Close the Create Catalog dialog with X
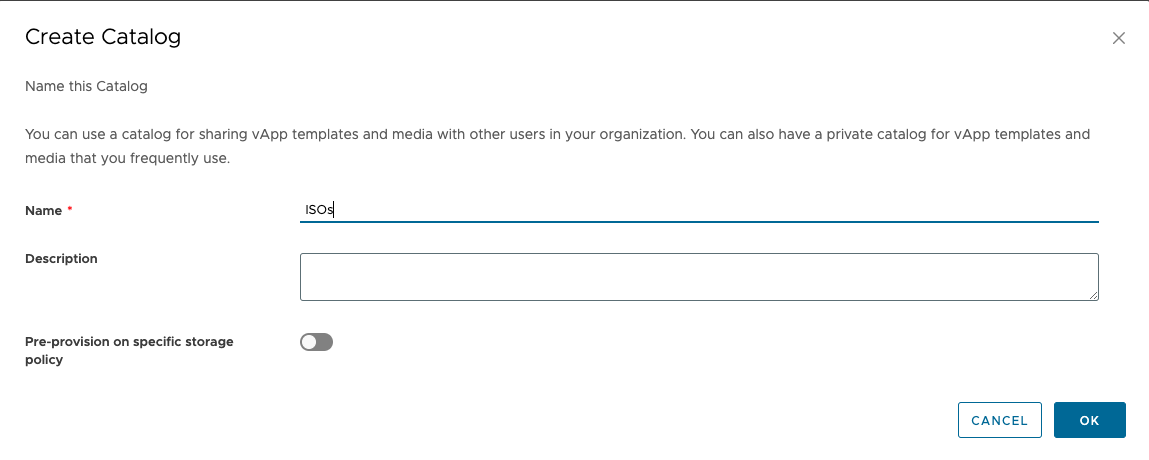The width and height of the screenshot is (1149, 460). 1118,38
